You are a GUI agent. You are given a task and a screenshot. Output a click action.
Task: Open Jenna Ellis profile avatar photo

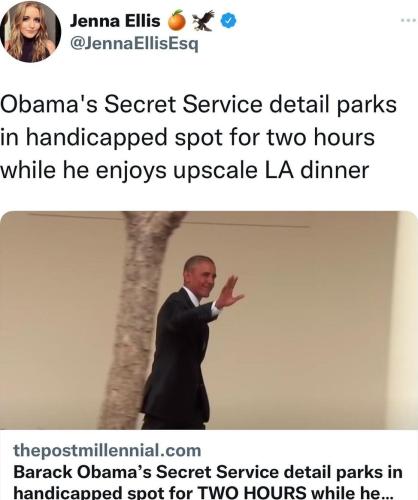[x=31, y=32]
